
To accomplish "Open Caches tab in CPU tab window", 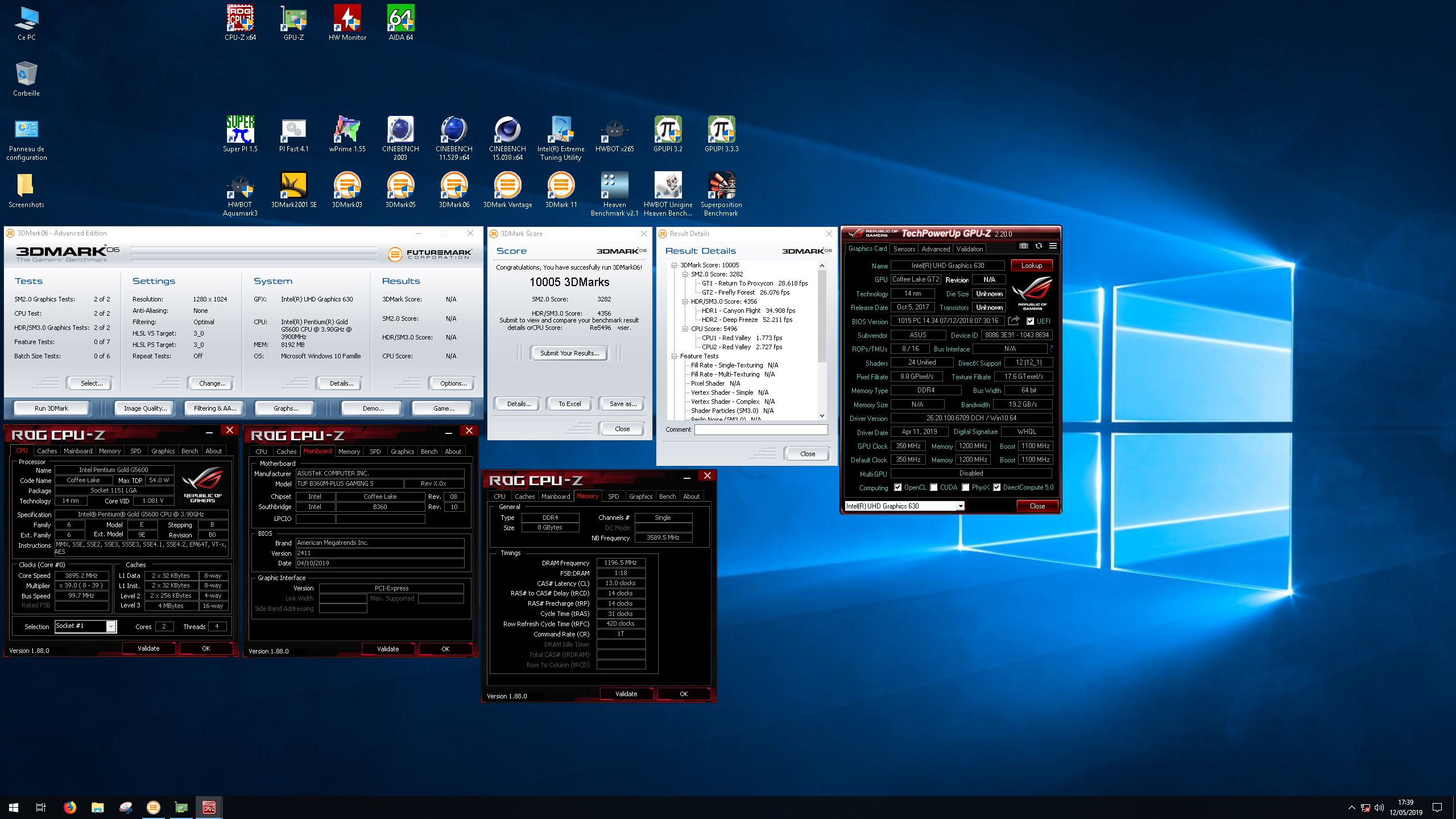I will click(x=47, y=450).
